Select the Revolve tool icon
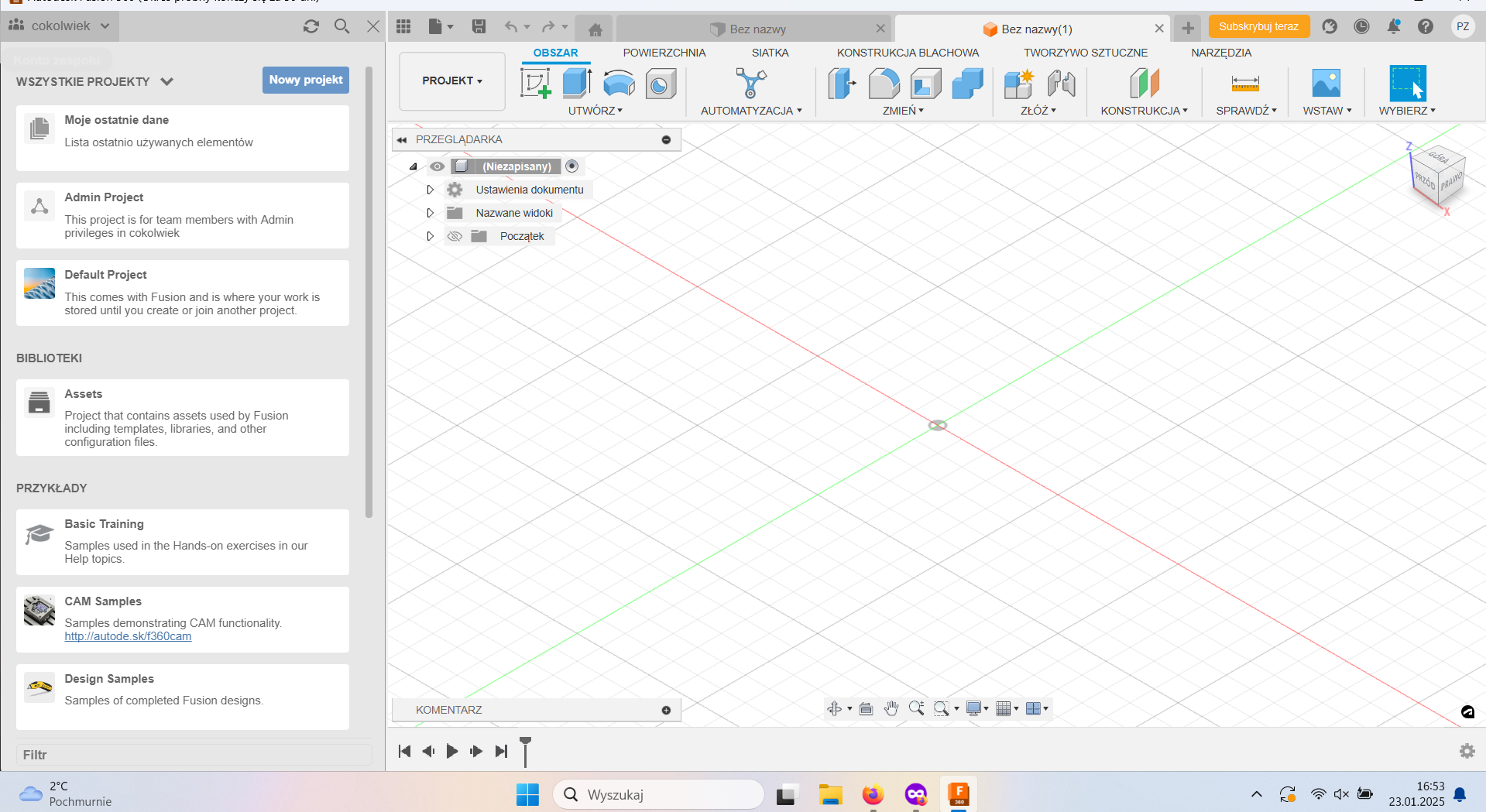1486x812 pixels. (619, 84)
